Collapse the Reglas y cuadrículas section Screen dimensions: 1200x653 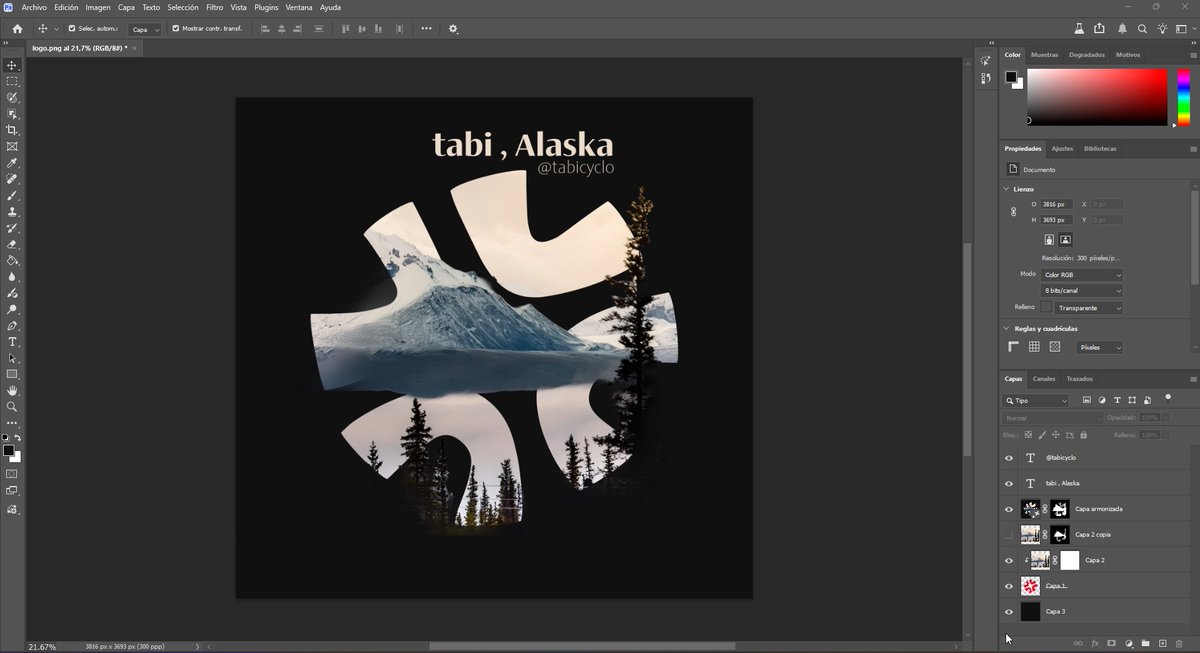(x=1006, y=328)
